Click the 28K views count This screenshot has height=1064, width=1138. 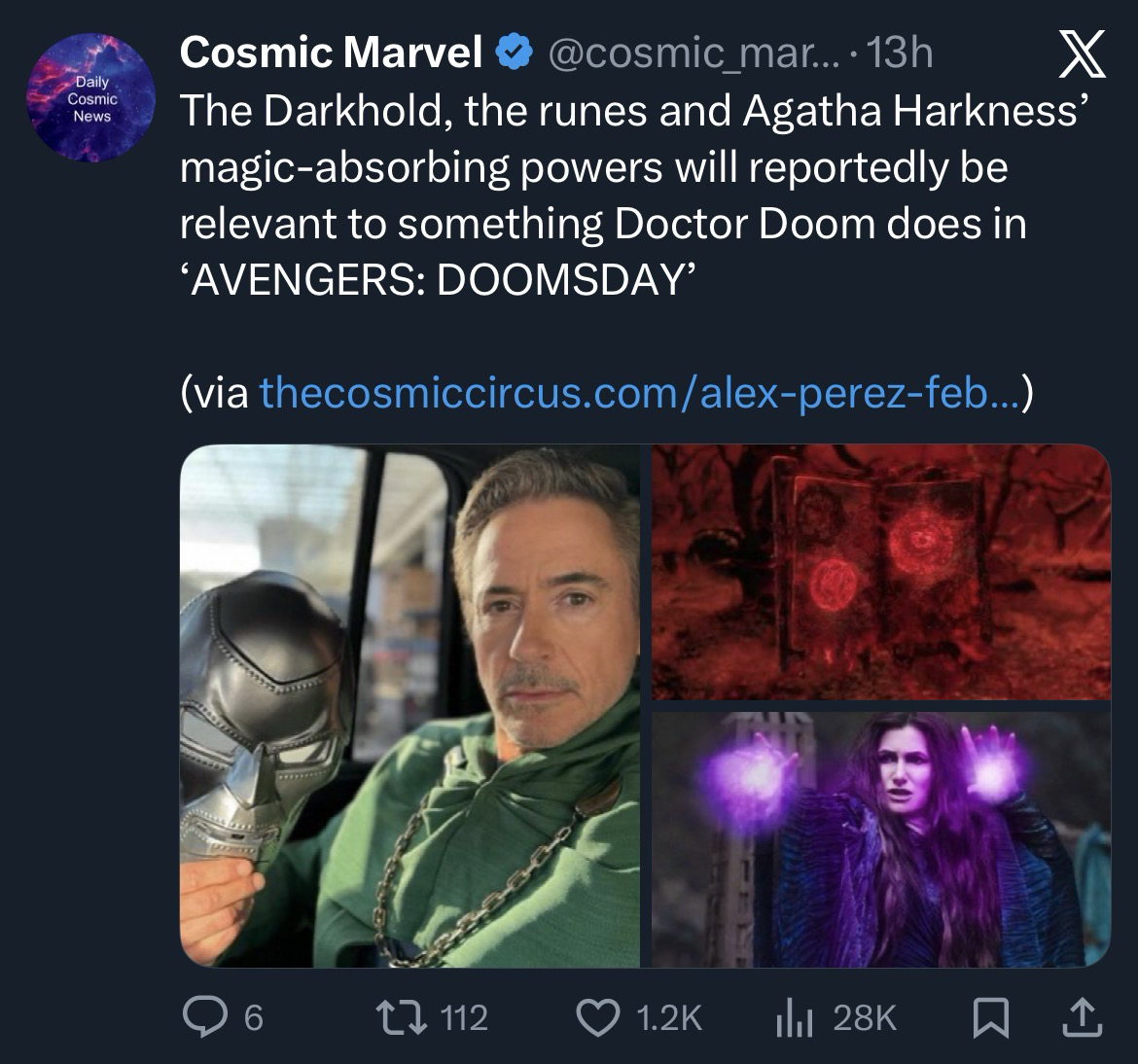[865, 1017]
